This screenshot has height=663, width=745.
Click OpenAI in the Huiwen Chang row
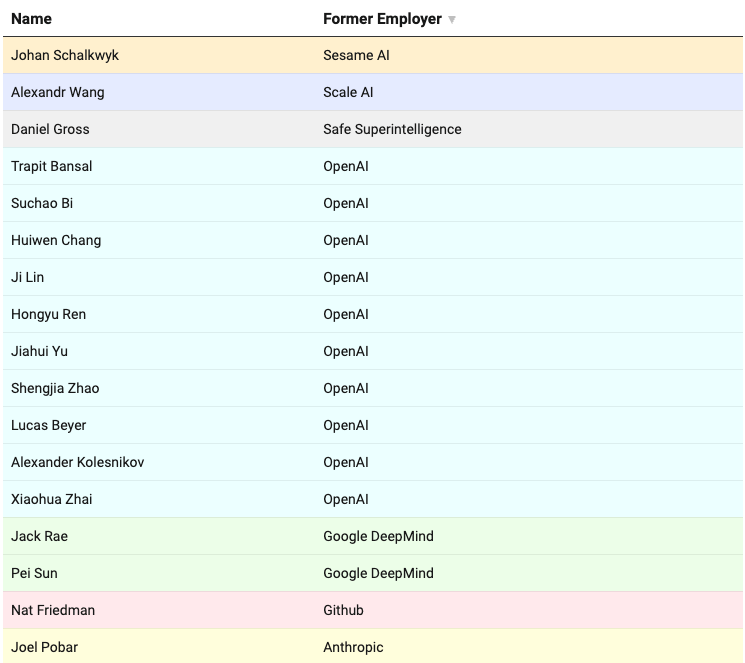pos(346,240)
